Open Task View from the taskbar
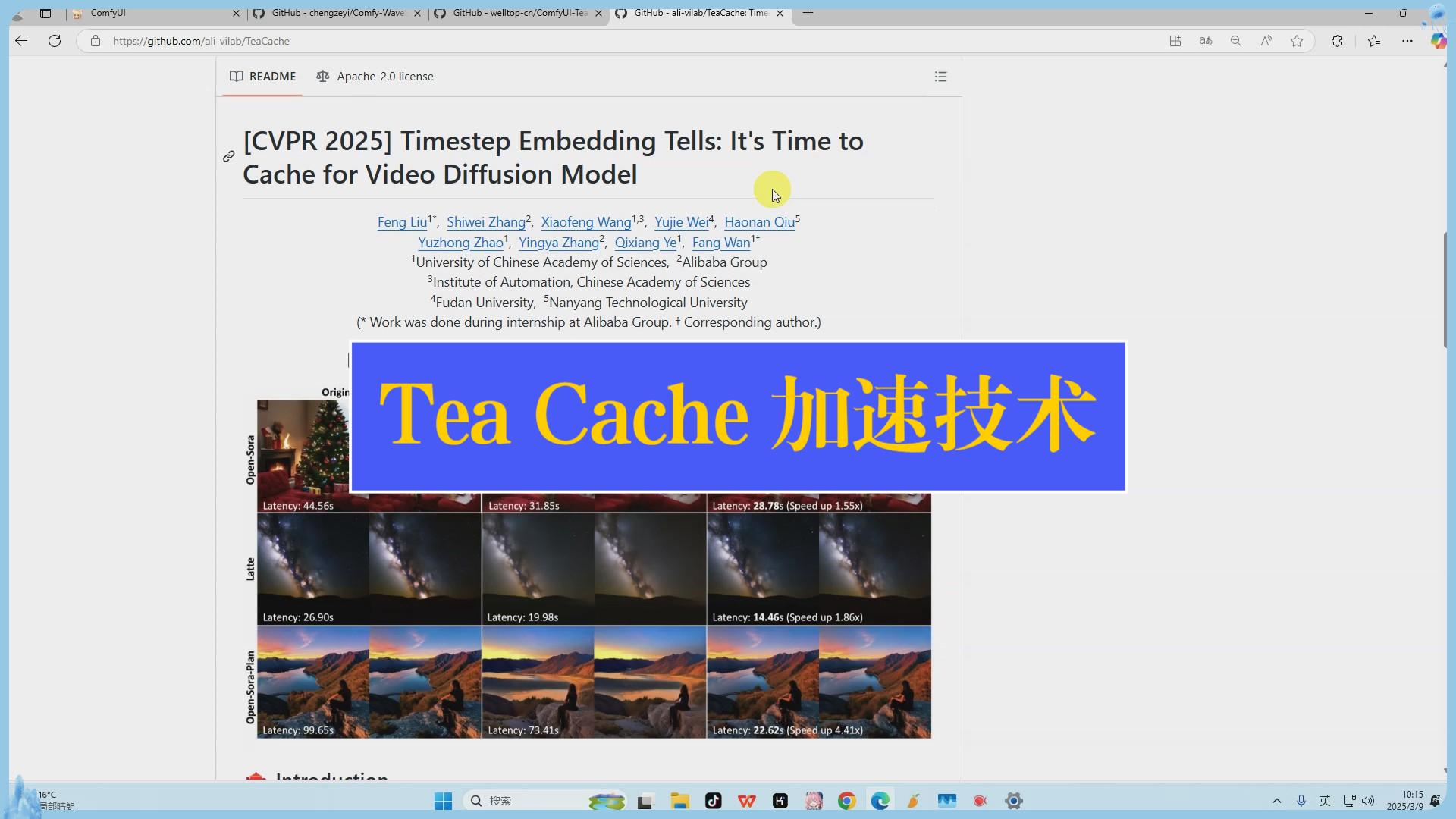This screenshot has height=819, width=1456. (645, 801)
